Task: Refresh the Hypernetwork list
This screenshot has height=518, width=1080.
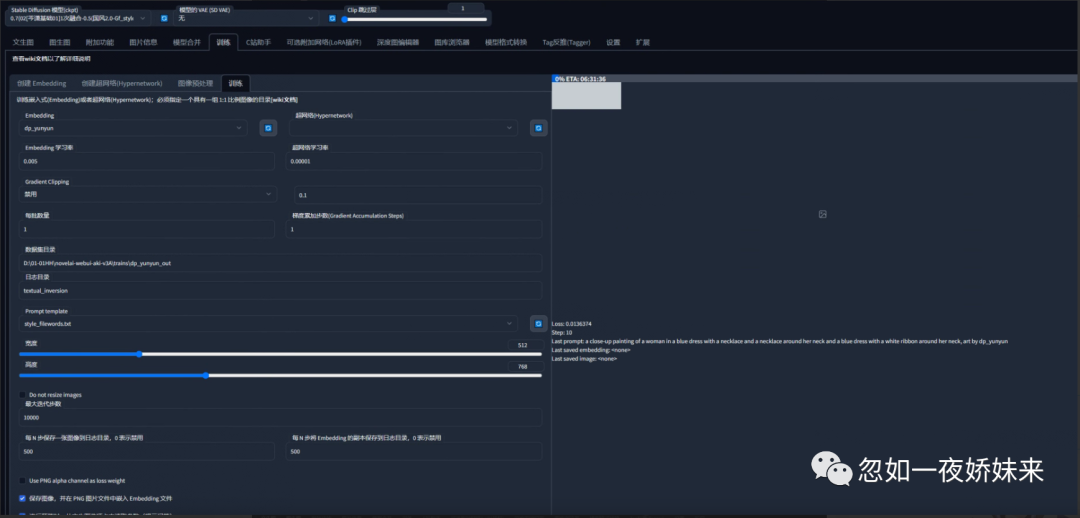Action: tap(539, 128)
